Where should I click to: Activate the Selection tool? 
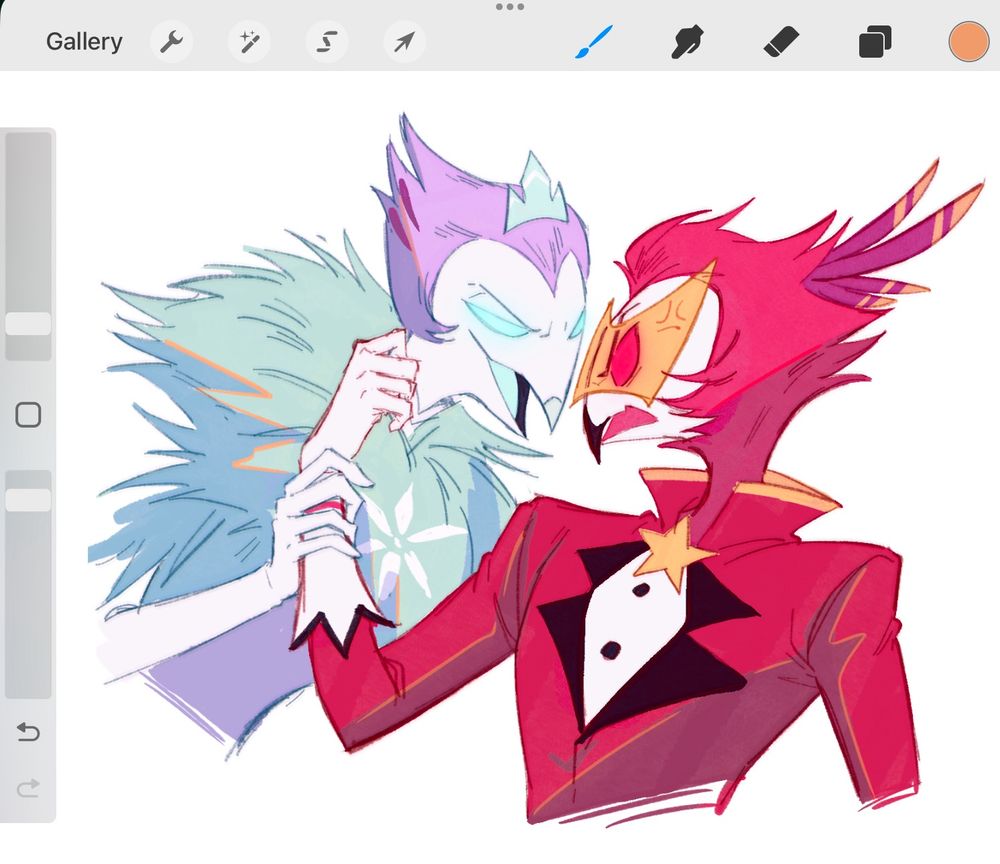point(327,42)
